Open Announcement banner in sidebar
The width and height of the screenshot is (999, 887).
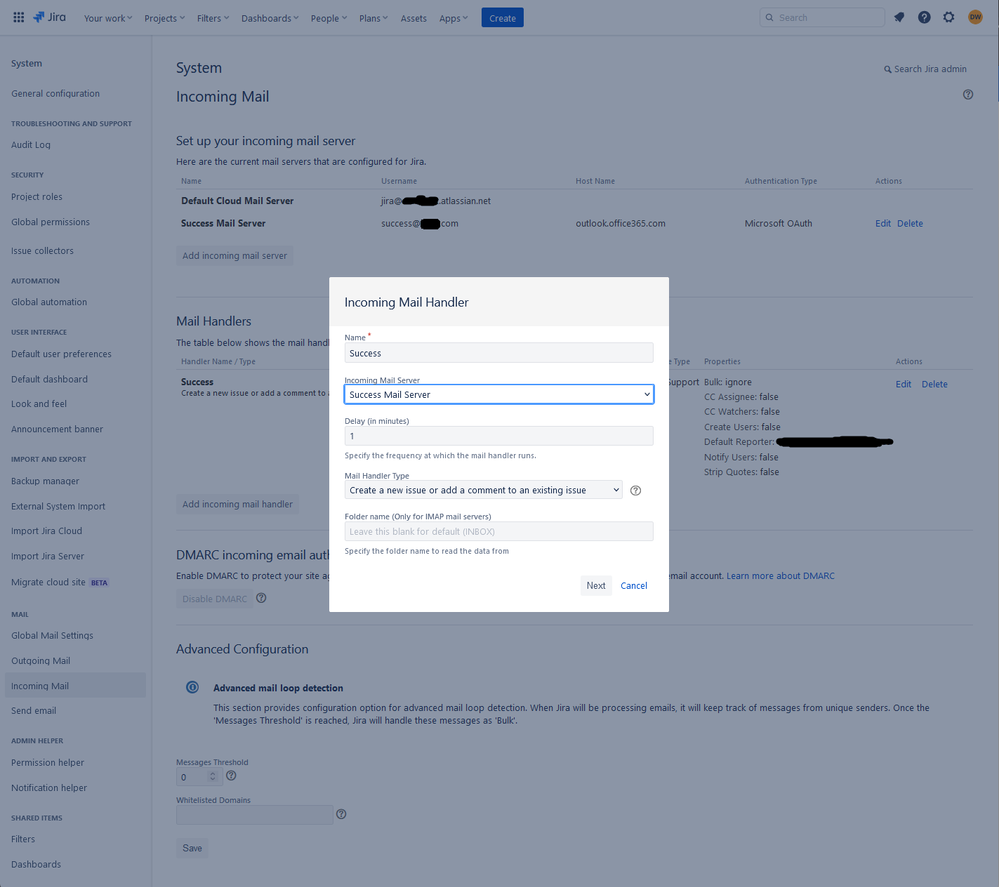57,429
